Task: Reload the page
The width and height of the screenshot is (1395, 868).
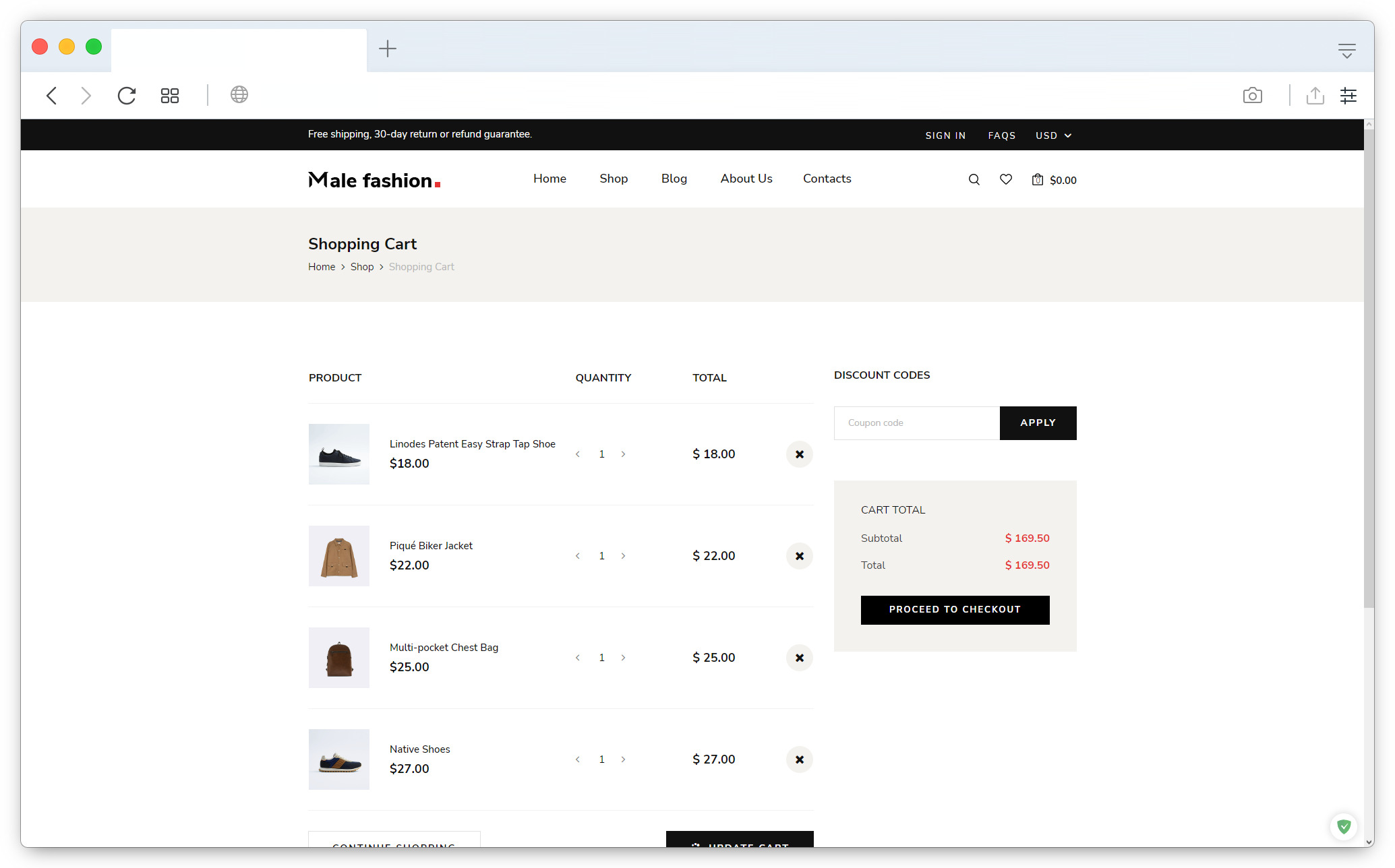Action: coord(127,96)
